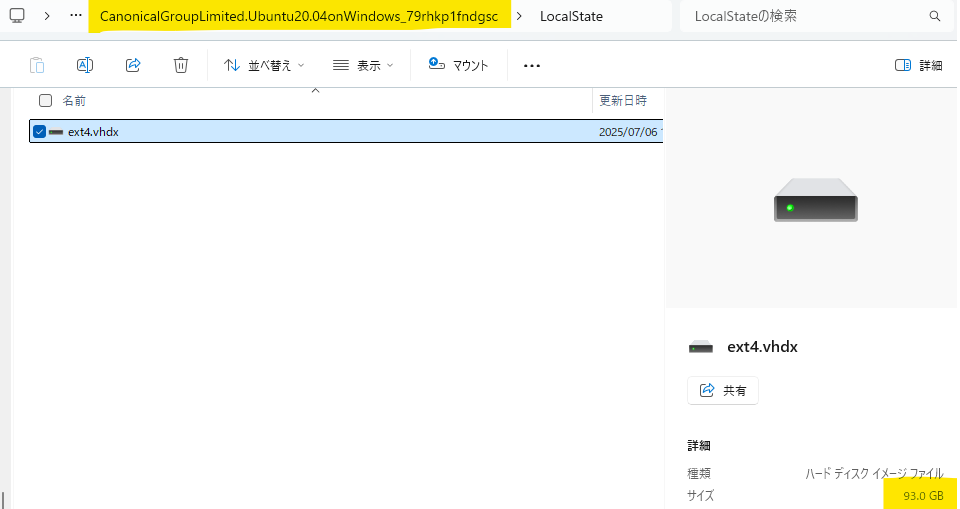Click the share arrow icon in toolbar
Screen dimensions: 960x509
click(x=133, y=65)
